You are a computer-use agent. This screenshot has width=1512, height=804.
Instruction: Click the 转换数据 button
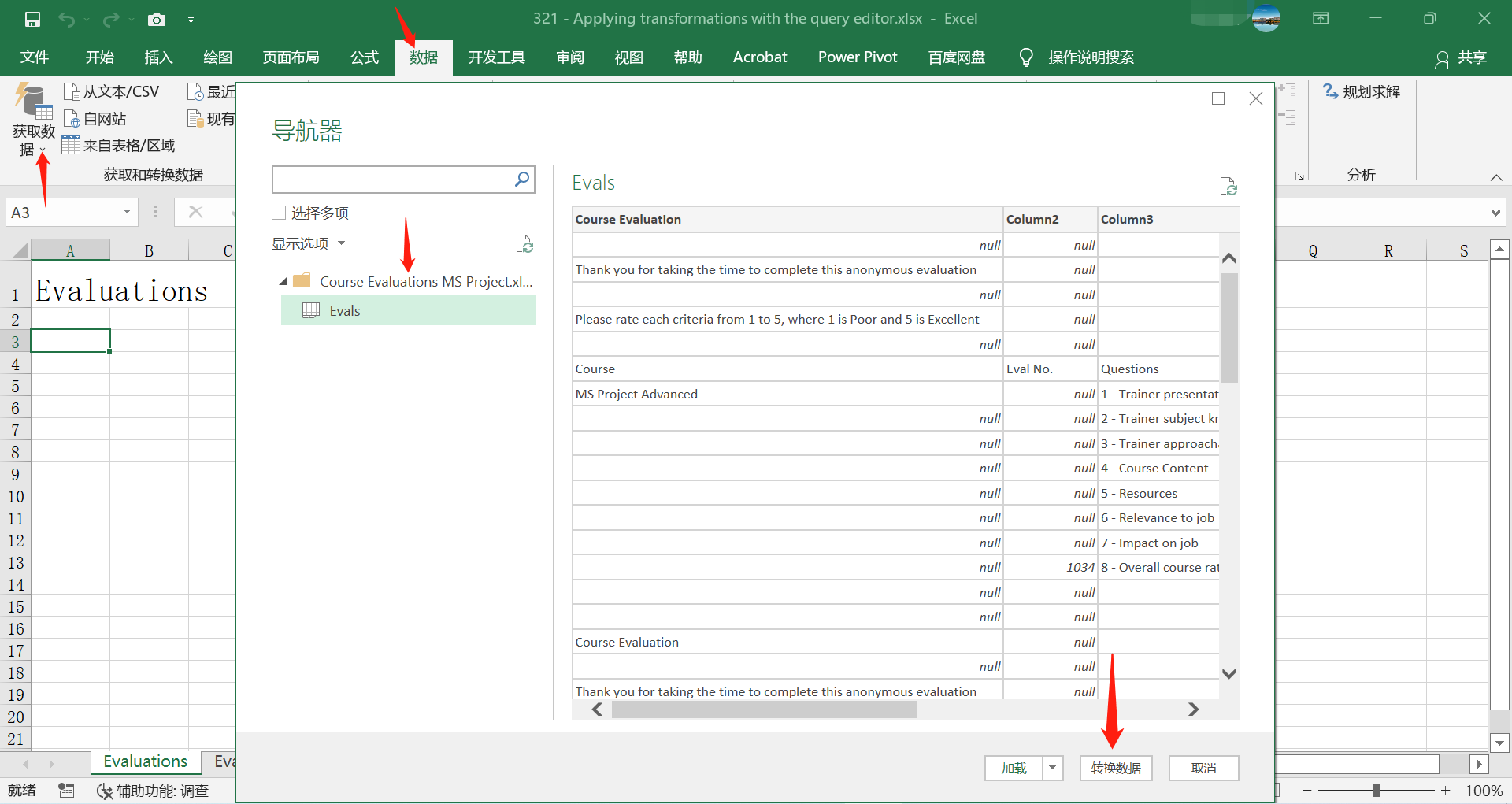point(1115,768)
